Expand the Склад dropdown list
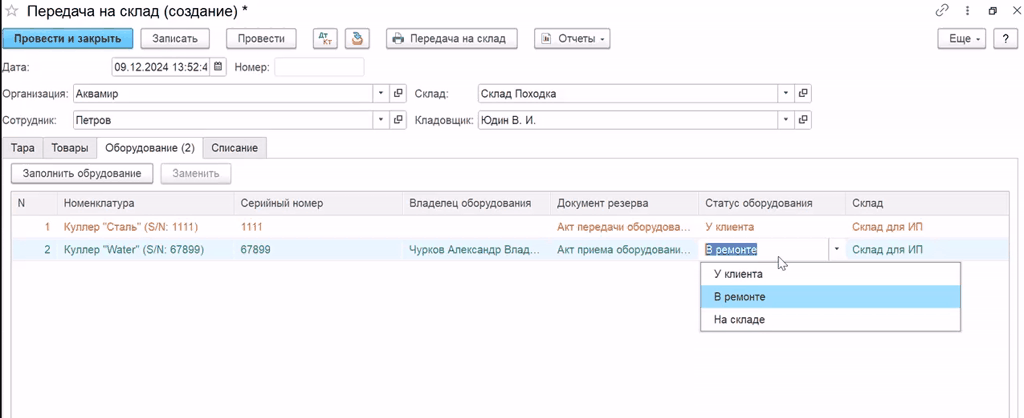 pyautogui.click(x=786, y=94)
